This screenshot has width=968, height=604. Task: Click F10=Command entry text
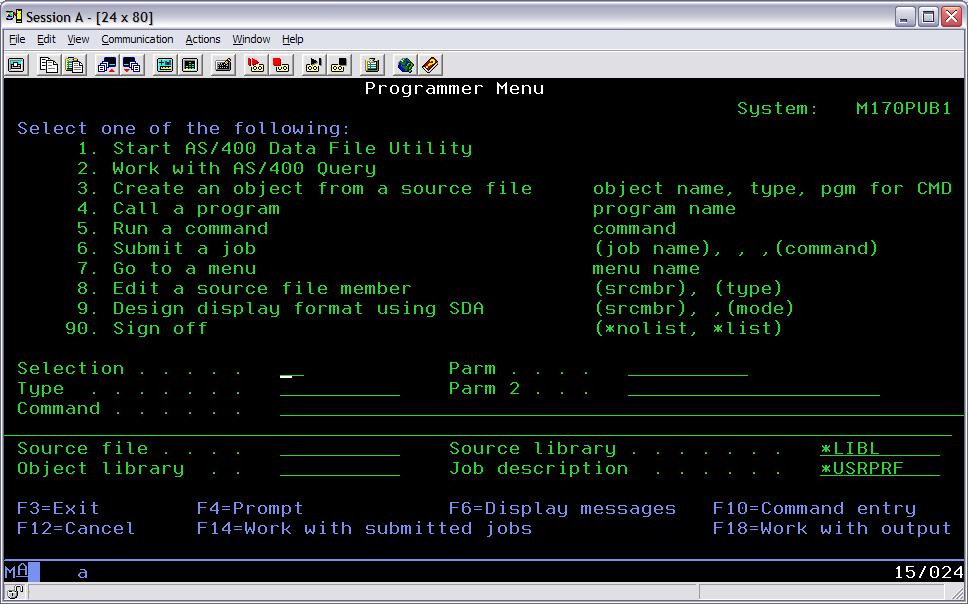point(814,508)
